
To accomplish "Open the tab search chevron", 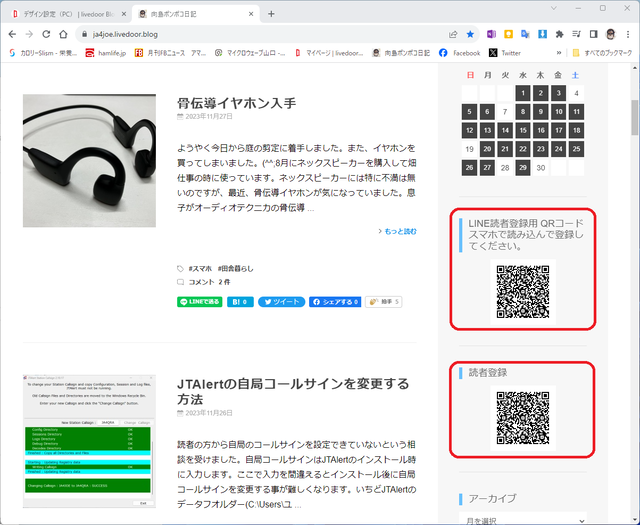I will [553, 8].
